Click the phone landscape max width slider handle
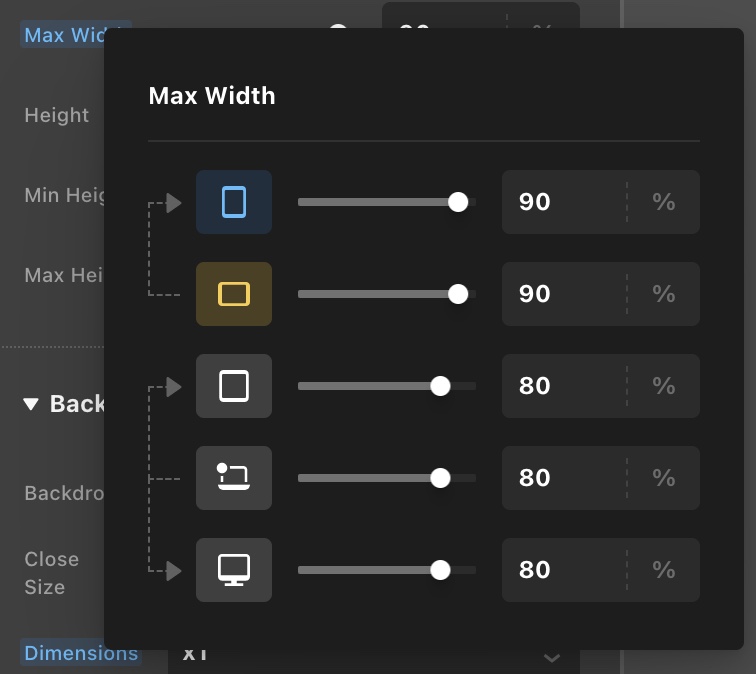Image resolution: width=756 pixels, height=674 pixels. pos(458,294)
